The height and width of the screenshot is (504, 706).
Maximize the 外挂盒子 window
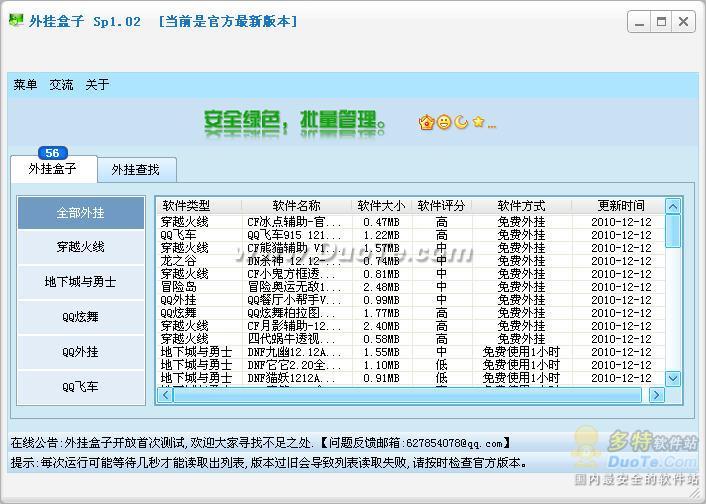coord(661,21)
